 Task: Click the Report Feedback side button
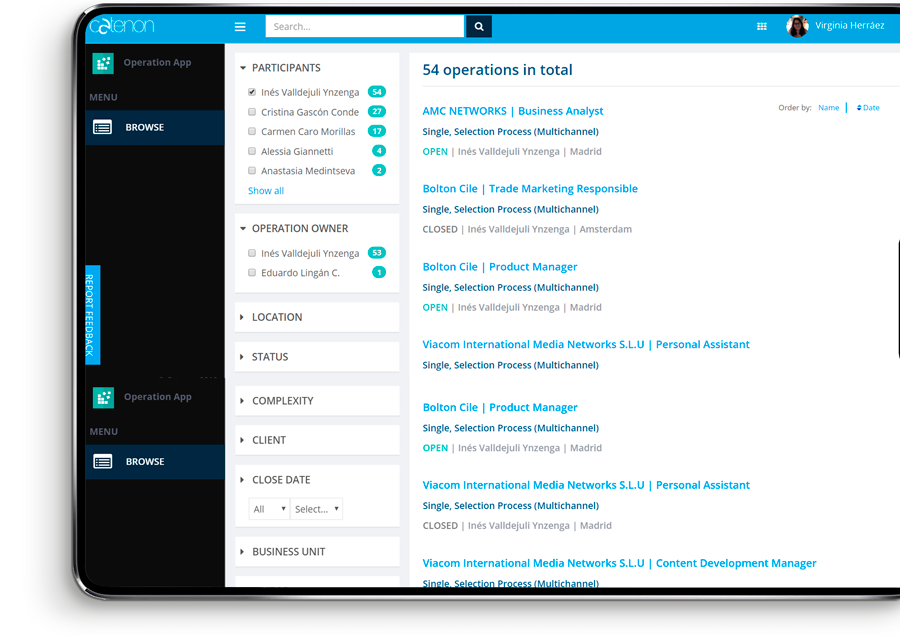pyautogui.click(x=92, y=315)
